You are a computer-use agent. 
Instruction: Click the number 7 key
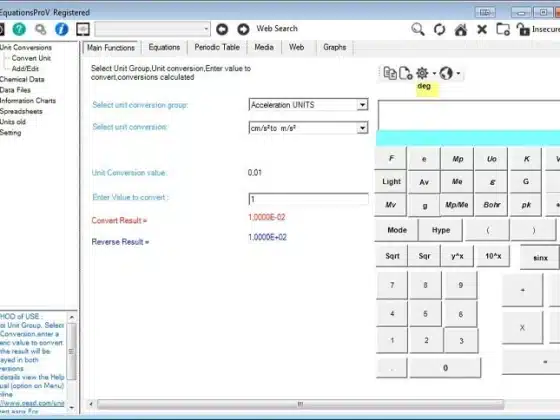[x=392, y=285]
